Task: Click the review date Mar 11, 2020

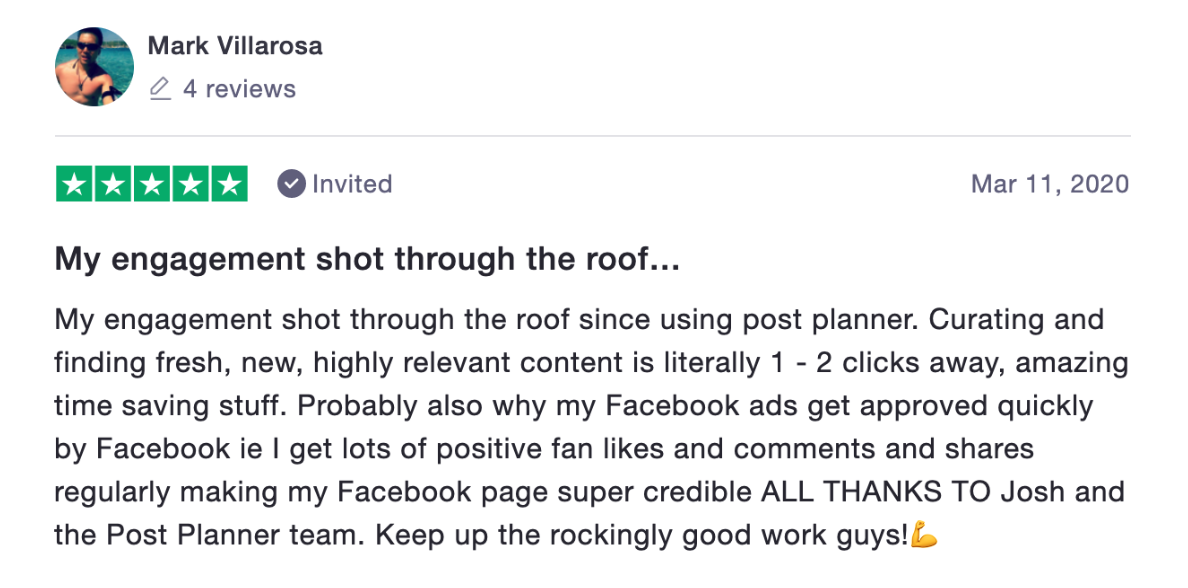Action: click(1050, 184)
